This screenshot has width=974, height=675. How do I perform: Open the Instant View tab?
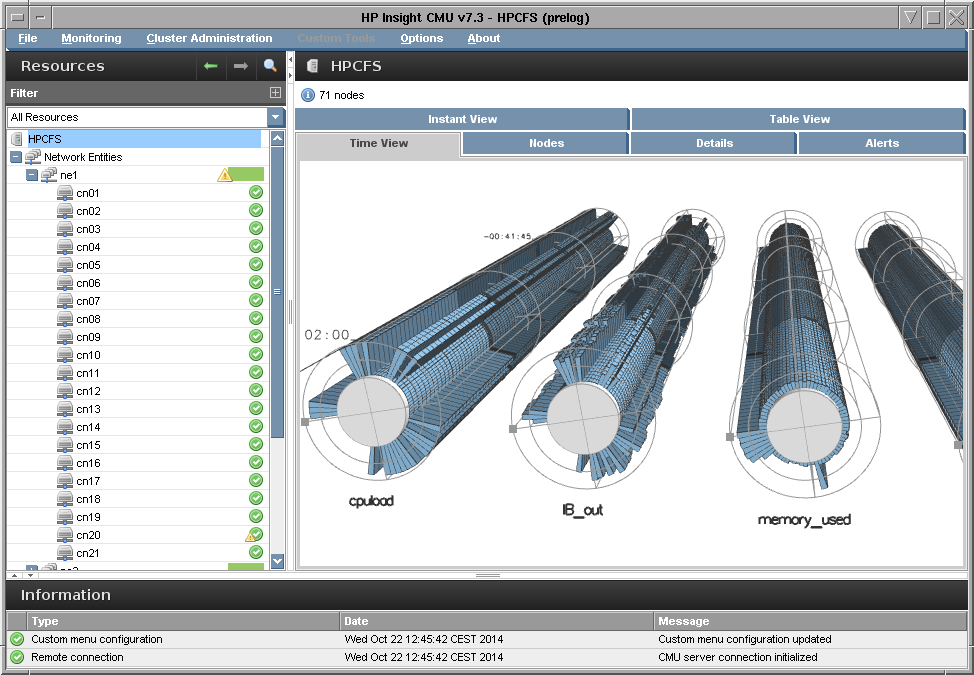[462, 119]
